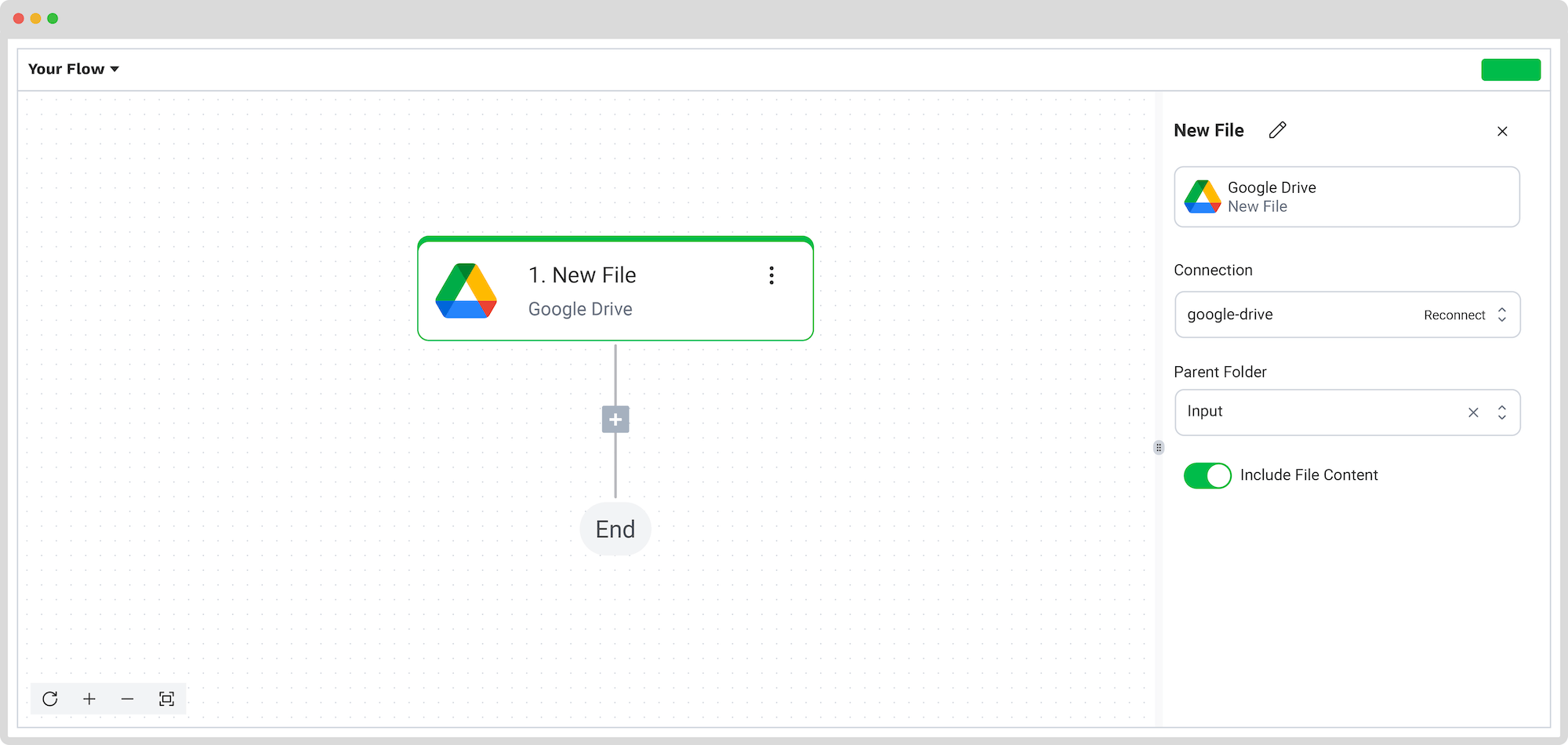Viewport: 1568px width, 745px height.
Task: Expand Parent Folder selector up-down arrows
Action: pyautogui.click(x=1502, y=412)
